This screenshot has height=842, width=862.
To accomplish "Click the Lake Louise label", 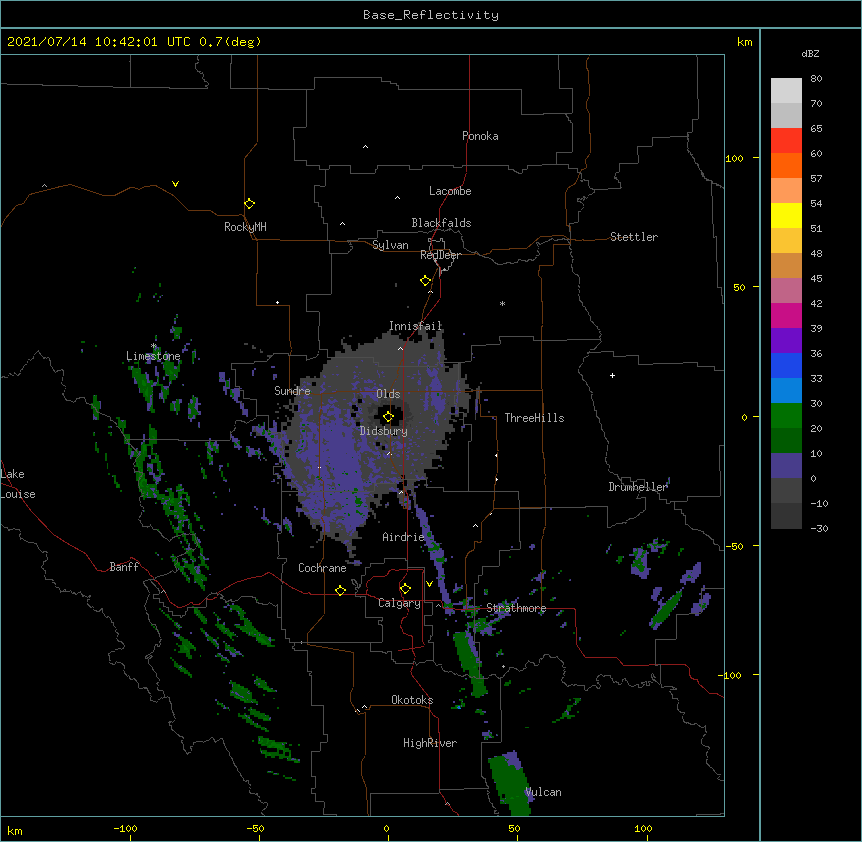I will pyautogui.click(x=18, y=484).
